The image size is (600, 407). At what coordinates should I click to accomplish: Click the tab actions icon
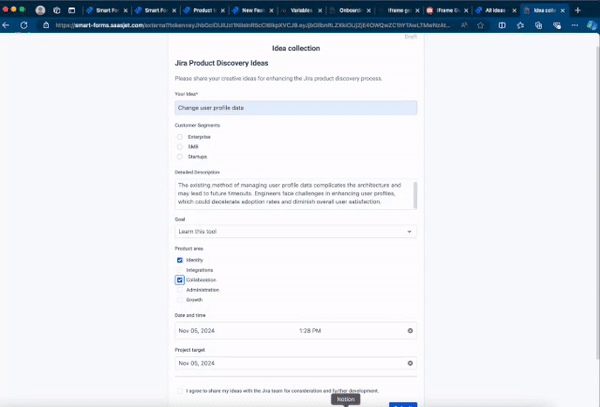click(72, 10)
